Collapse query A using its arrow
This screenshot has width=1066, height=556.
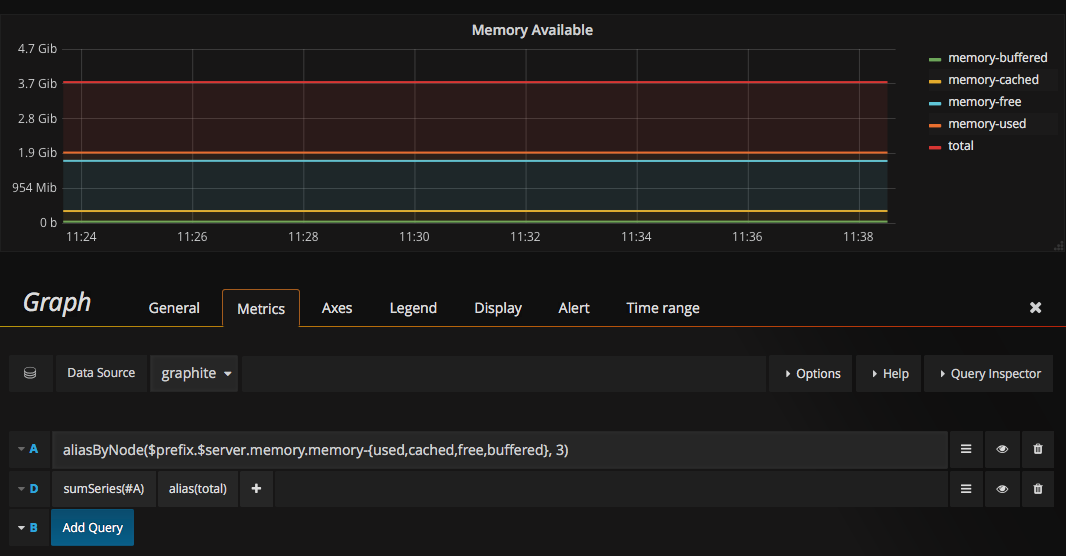[21, 449]
